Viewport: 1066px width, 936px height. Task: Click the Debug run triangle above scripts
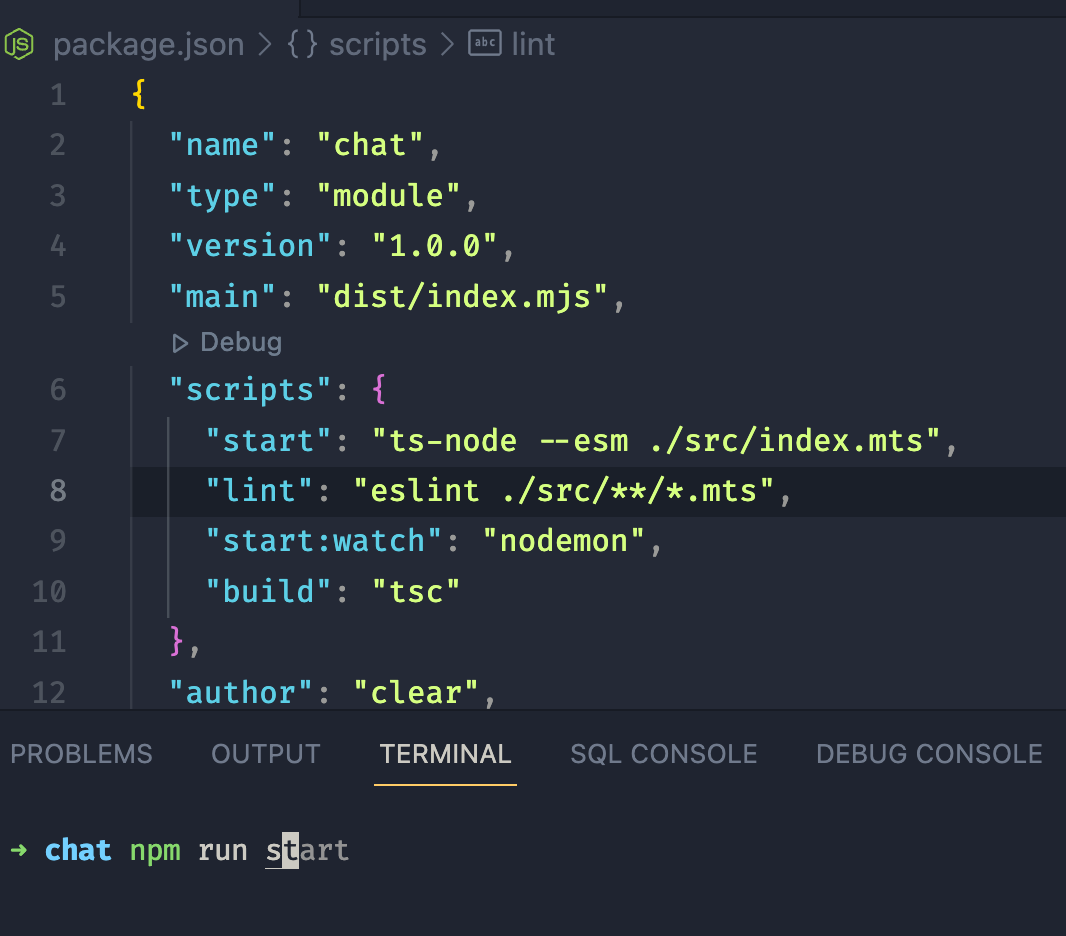point(181,342)
